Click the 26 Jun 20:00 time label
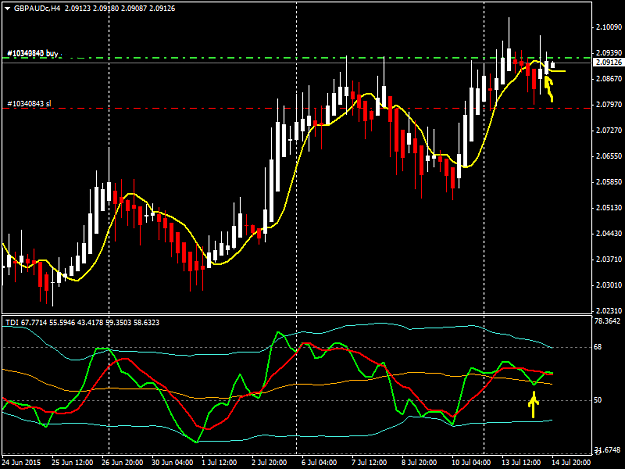Image resolution: width=625 pixels, height=469 pixels. [122, 462]
